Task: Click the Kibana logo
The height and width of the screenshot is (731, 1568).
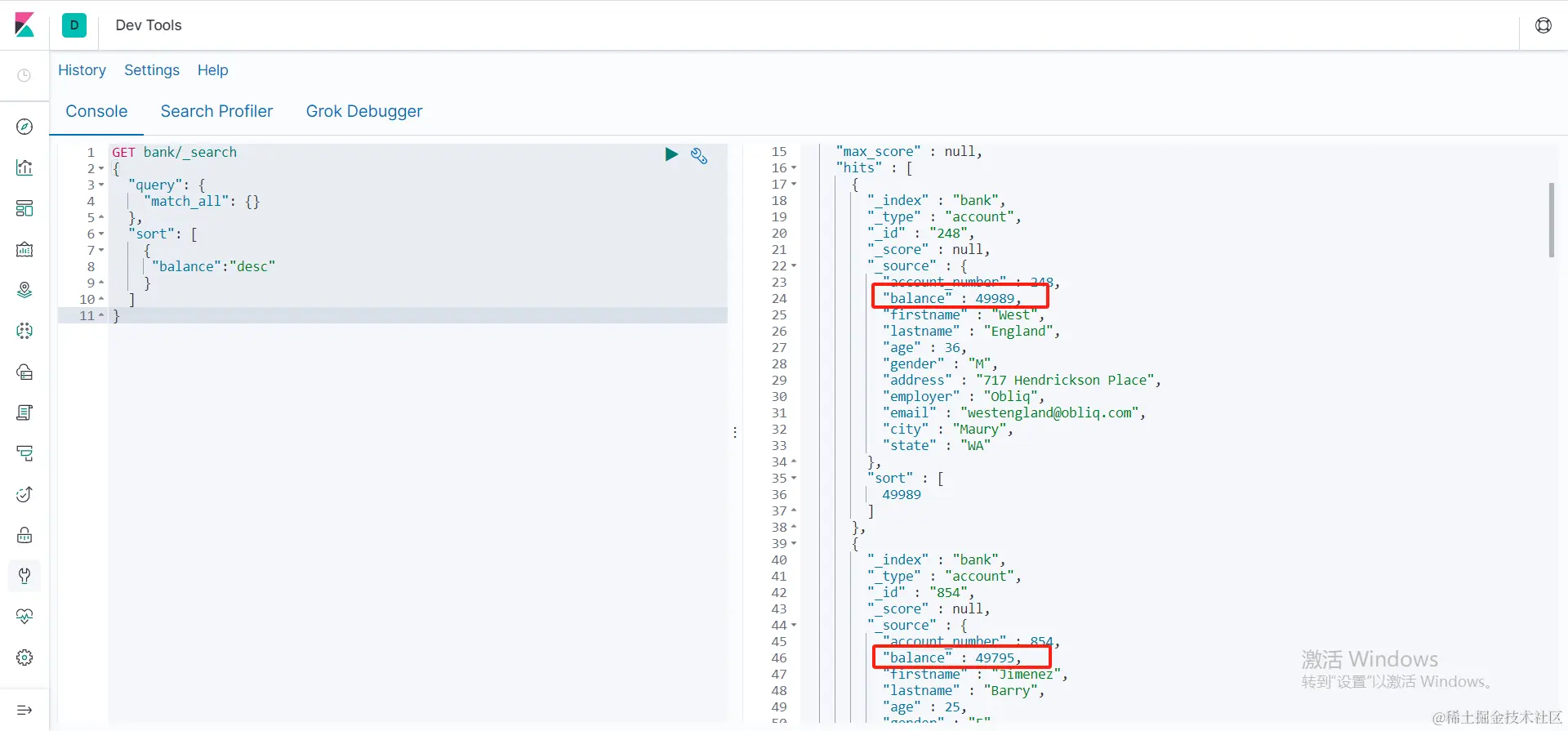Action: tap(24, 25)
